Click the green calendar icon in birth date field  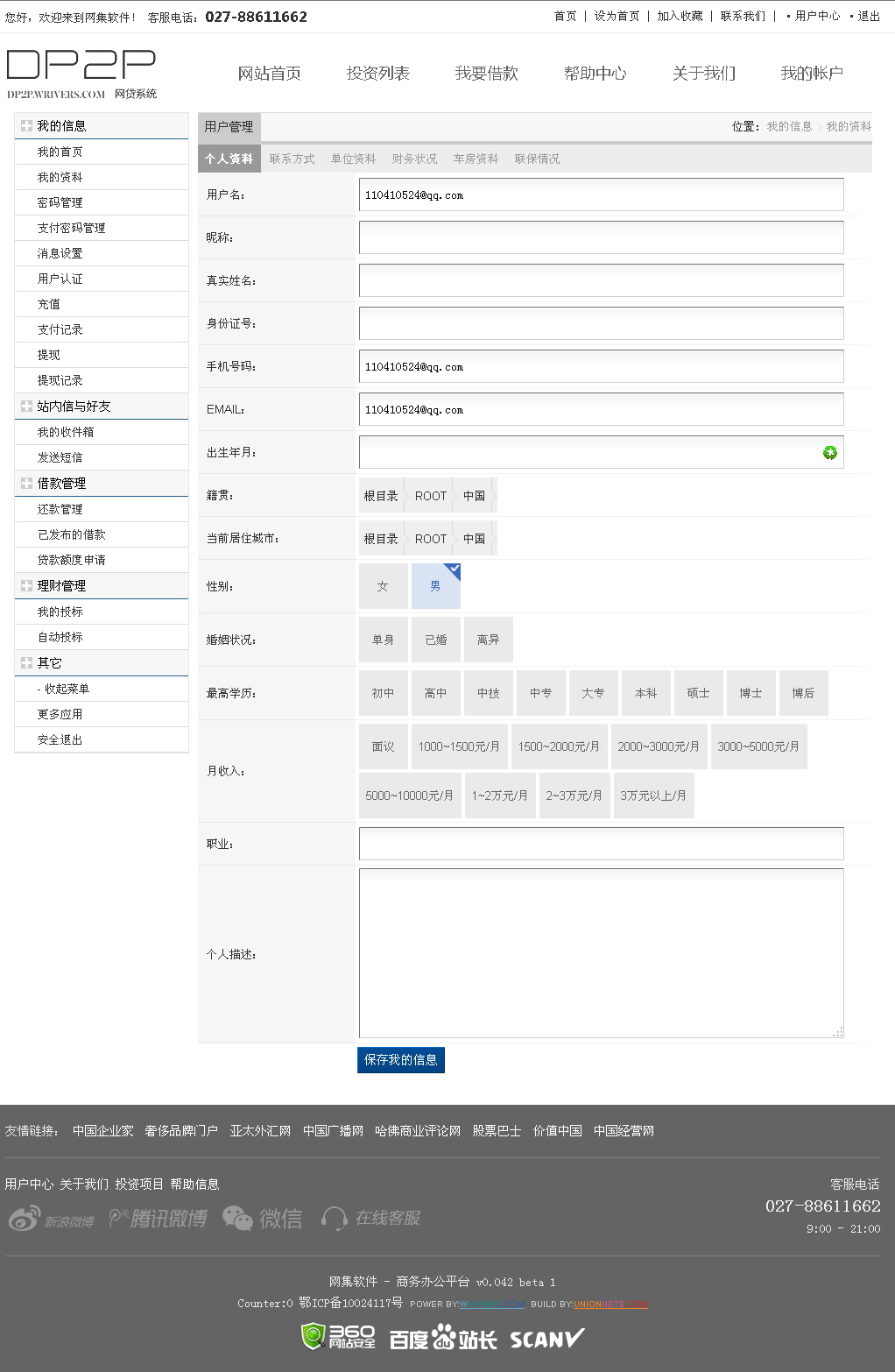829,453
